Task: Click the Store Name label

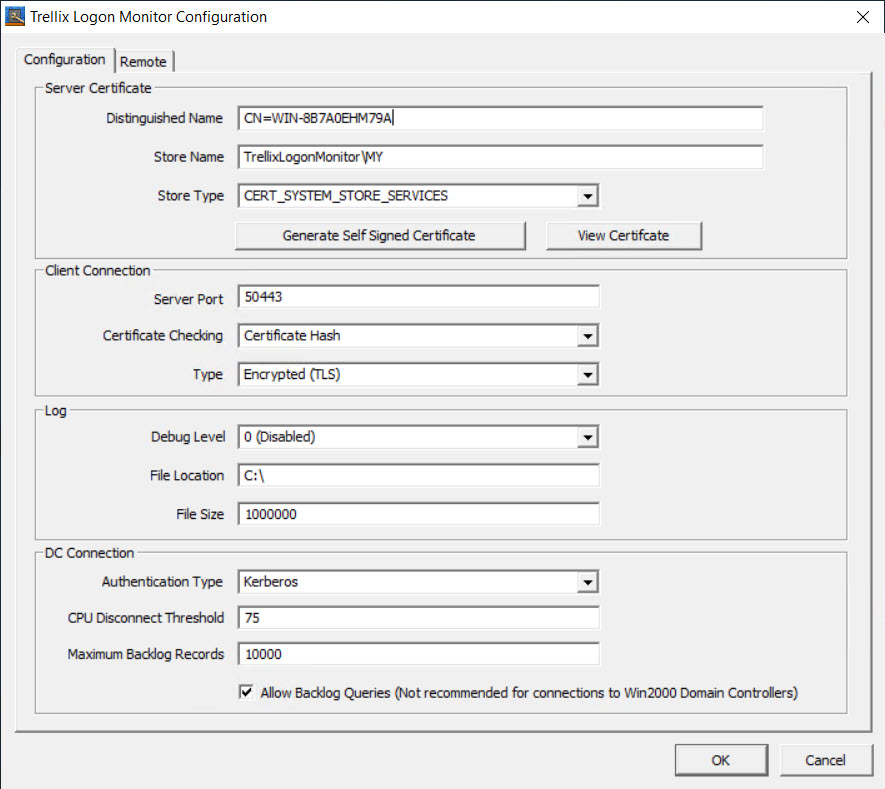Action: 189,157
